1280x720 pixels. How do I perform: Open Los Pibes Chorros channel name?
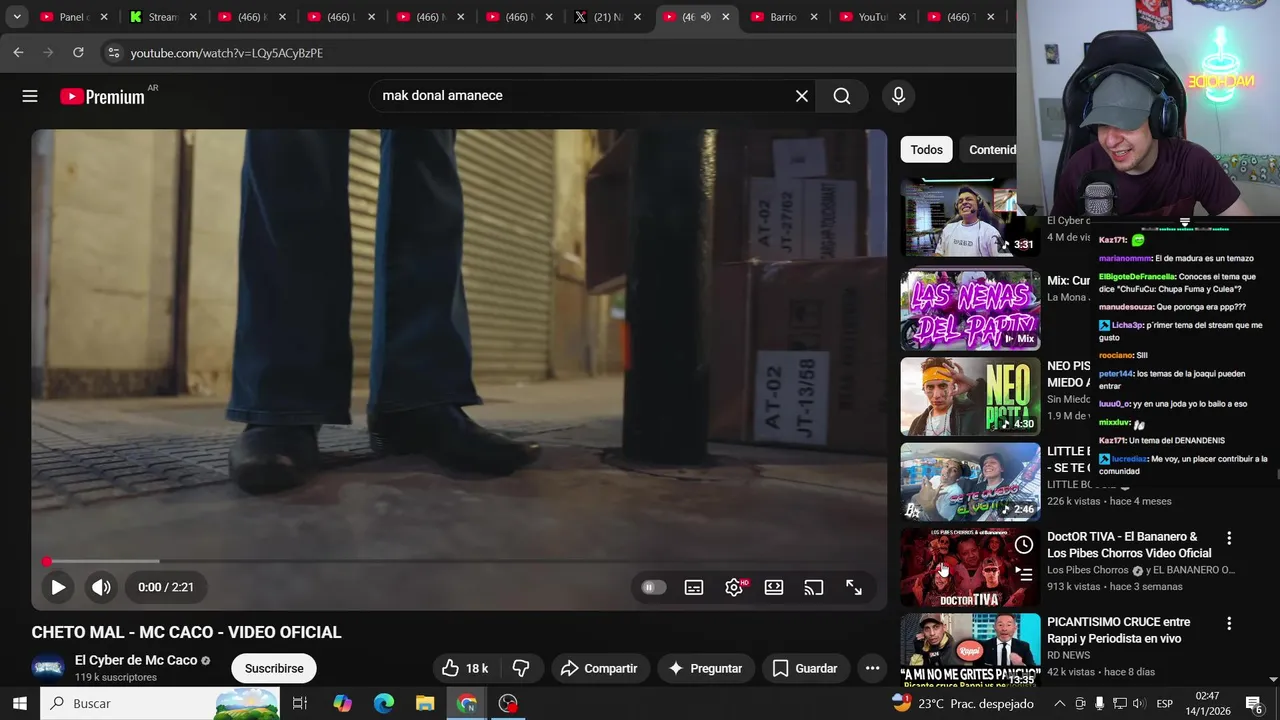[1088, 570]
